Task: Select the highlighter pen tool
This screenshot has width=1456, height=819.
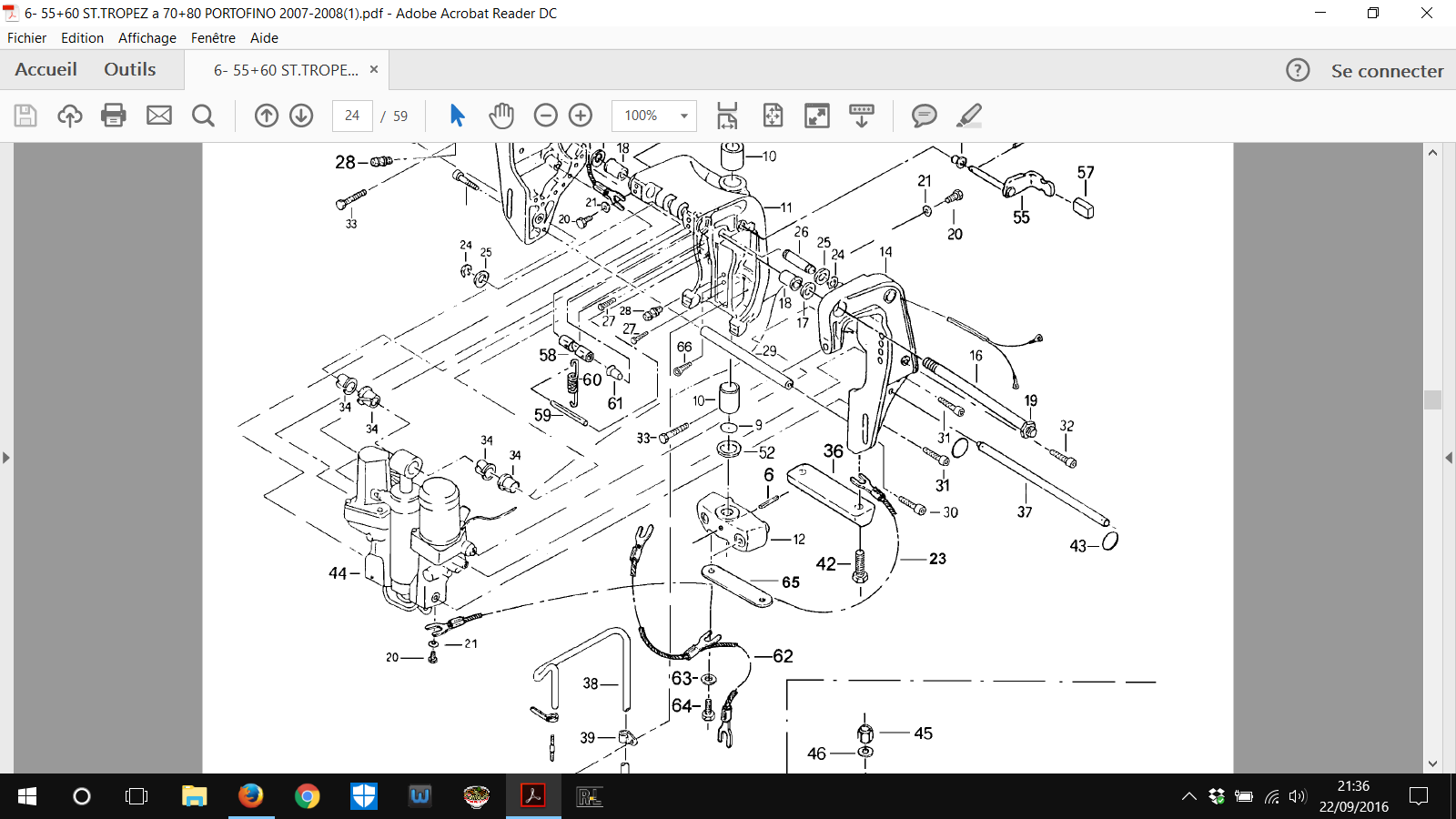Action: 969,116
